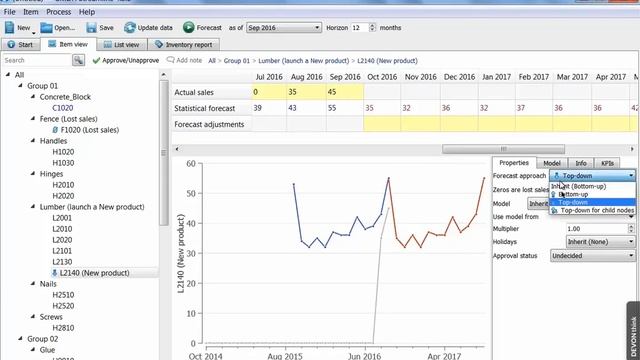Open a project via the Open folder icon
Viewport: 640px width, 360px height.
tap(46, 27)
